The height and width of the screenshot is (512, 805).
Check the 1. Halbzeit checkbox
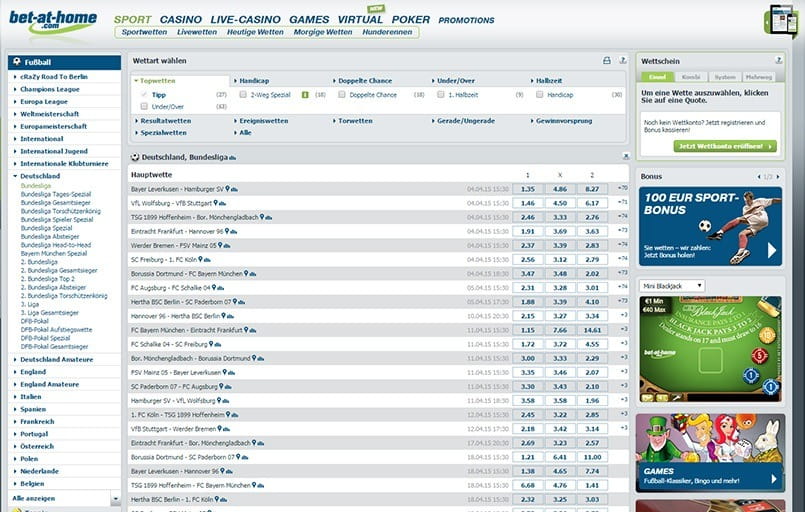(x=440, y=94)
